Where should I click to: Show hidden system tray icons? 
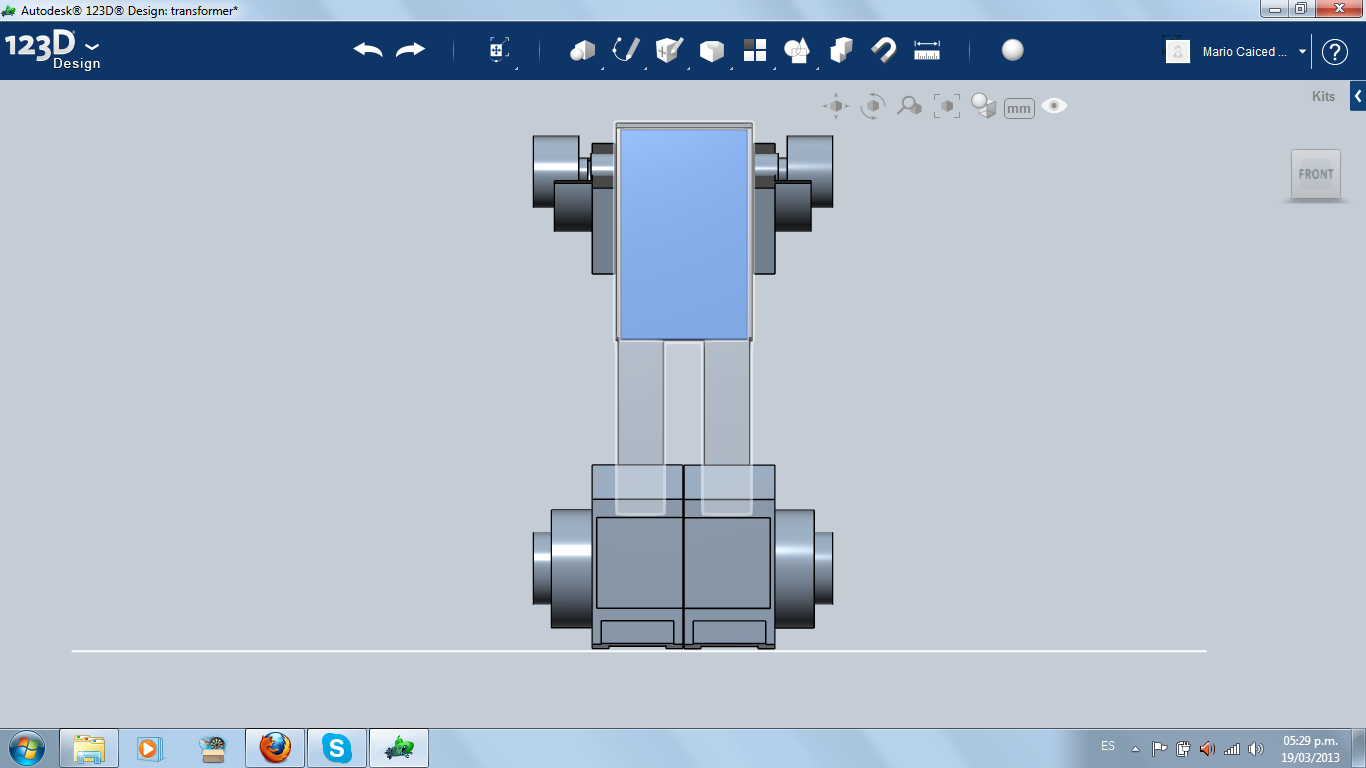coord(1135,748)
